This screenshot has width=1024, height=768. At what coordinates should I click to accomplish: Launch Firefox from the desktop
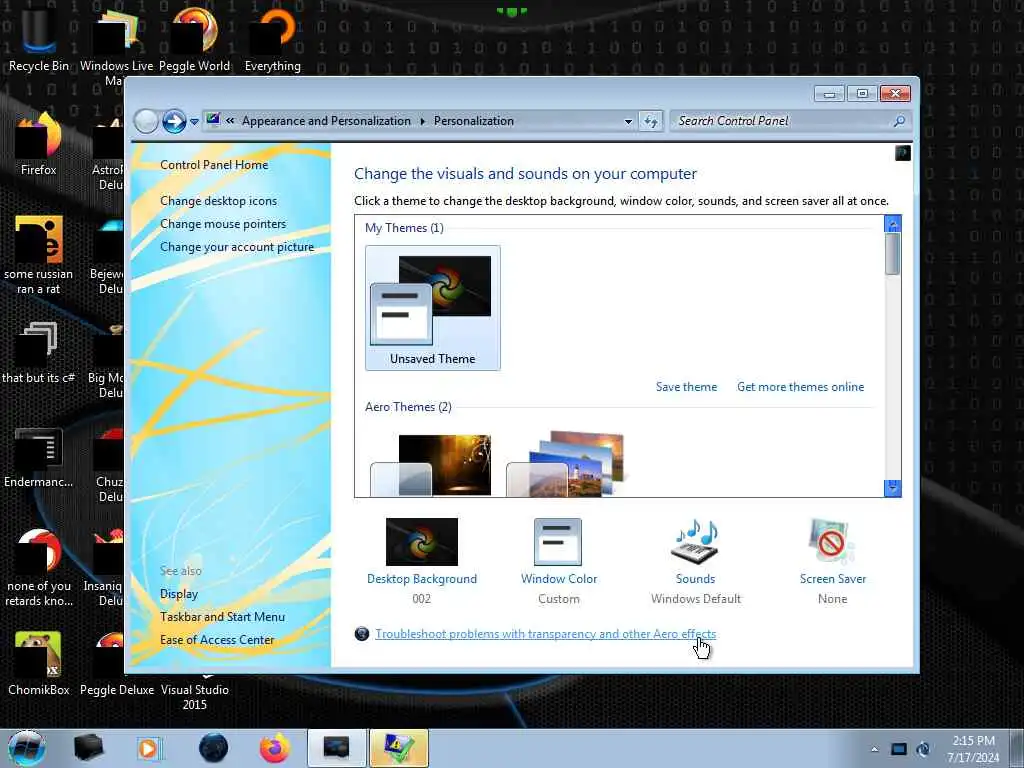pyautogui.click(x=39, y=144)
